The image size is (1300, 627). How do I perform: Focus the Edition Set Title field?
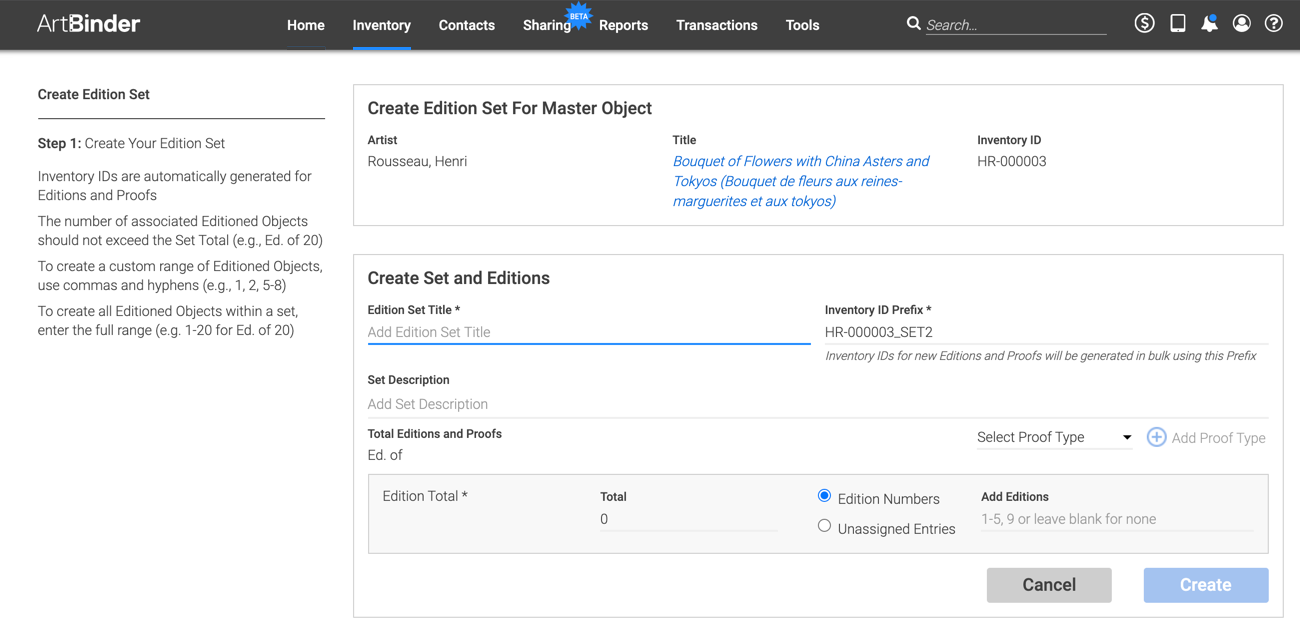click(x=589, y=332)
